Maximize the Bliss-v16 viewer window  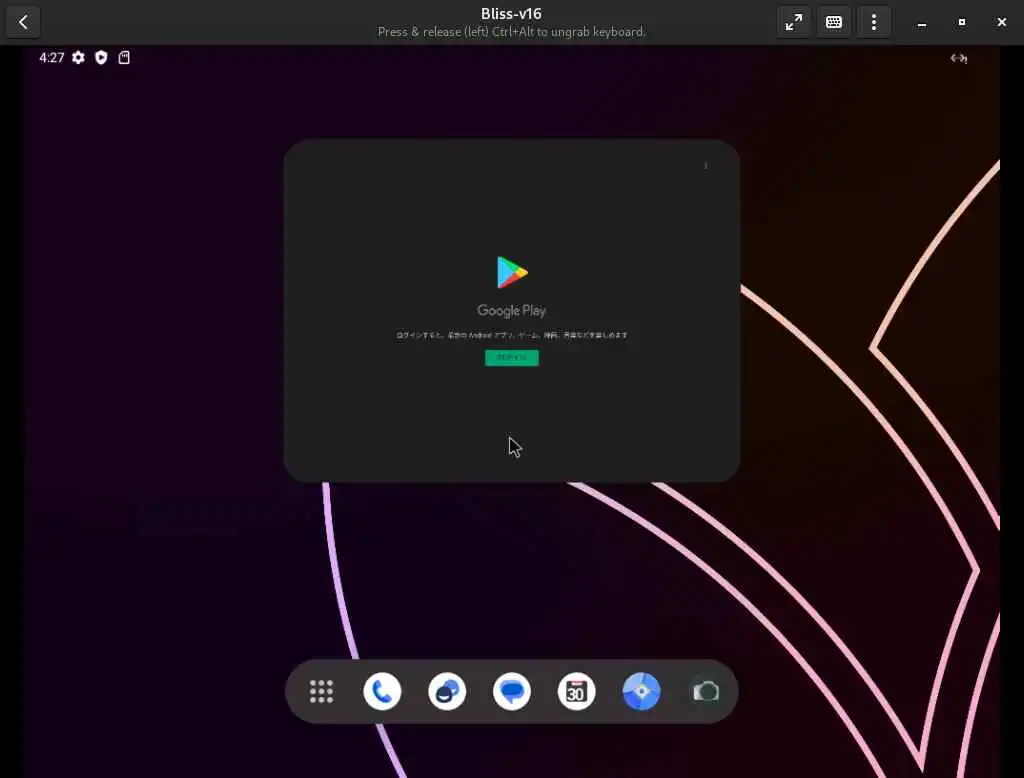click(961, 22)
